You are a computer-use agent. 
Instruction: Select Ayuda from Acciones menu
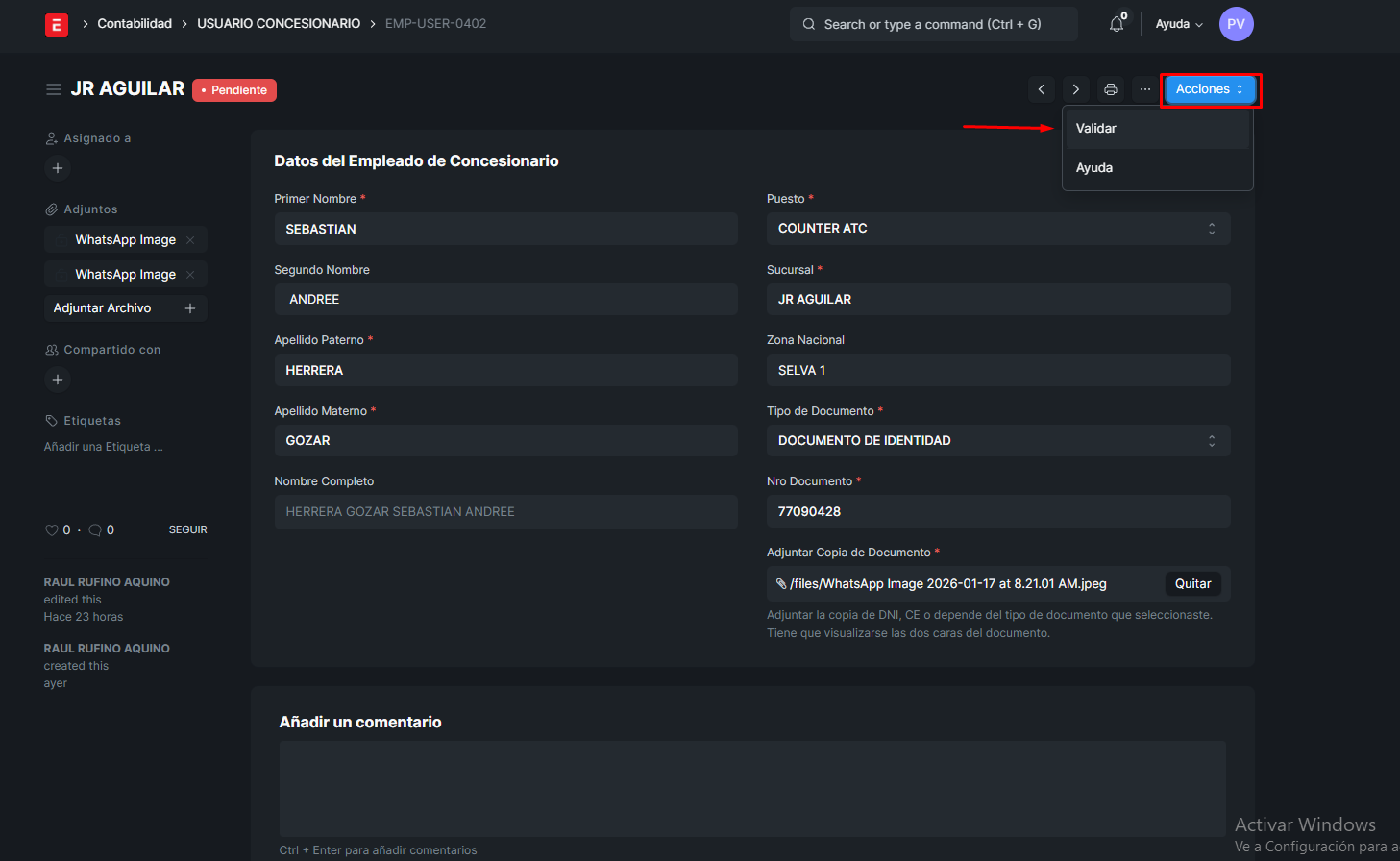(x=1094, y=168)
